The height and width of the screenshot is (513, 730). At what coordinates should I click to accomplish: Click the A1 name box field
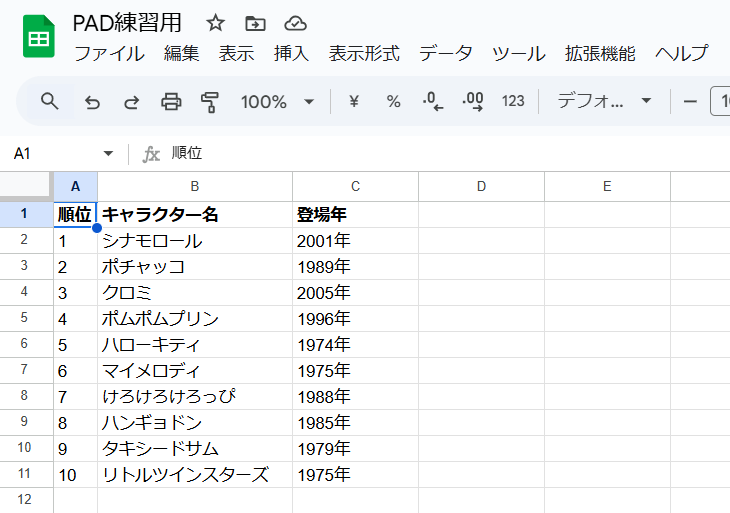point(63,153)
